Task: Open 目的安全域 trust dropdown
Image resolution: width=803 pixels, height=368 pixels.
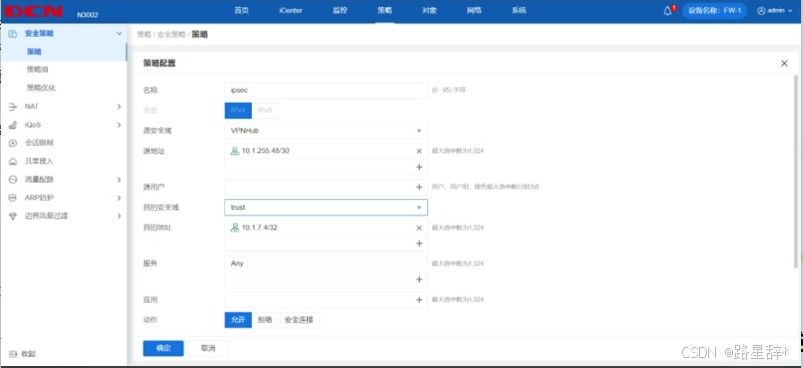Action: [326, 207]
